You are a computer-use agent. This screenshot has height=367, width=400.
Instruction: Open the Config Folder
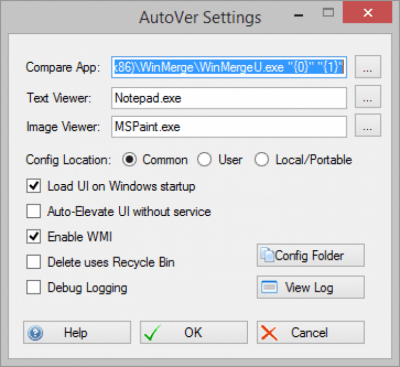click(311, 255)
